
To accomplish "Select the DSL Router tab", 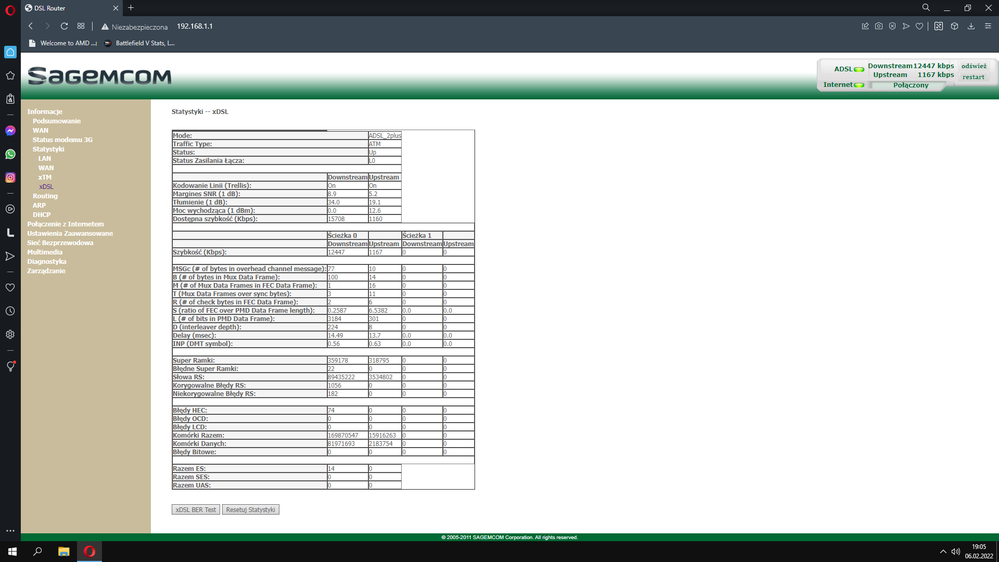I will pyautogui.click(x=71, y=8).
